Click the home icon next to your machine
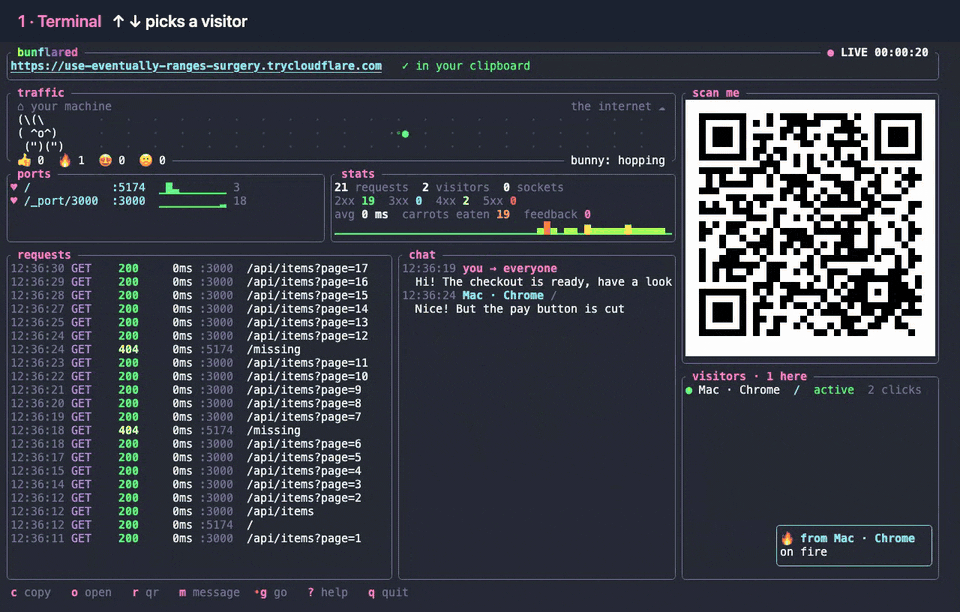Screen dimensions: 960x612 pyautogui.click(x=21, y=106)
